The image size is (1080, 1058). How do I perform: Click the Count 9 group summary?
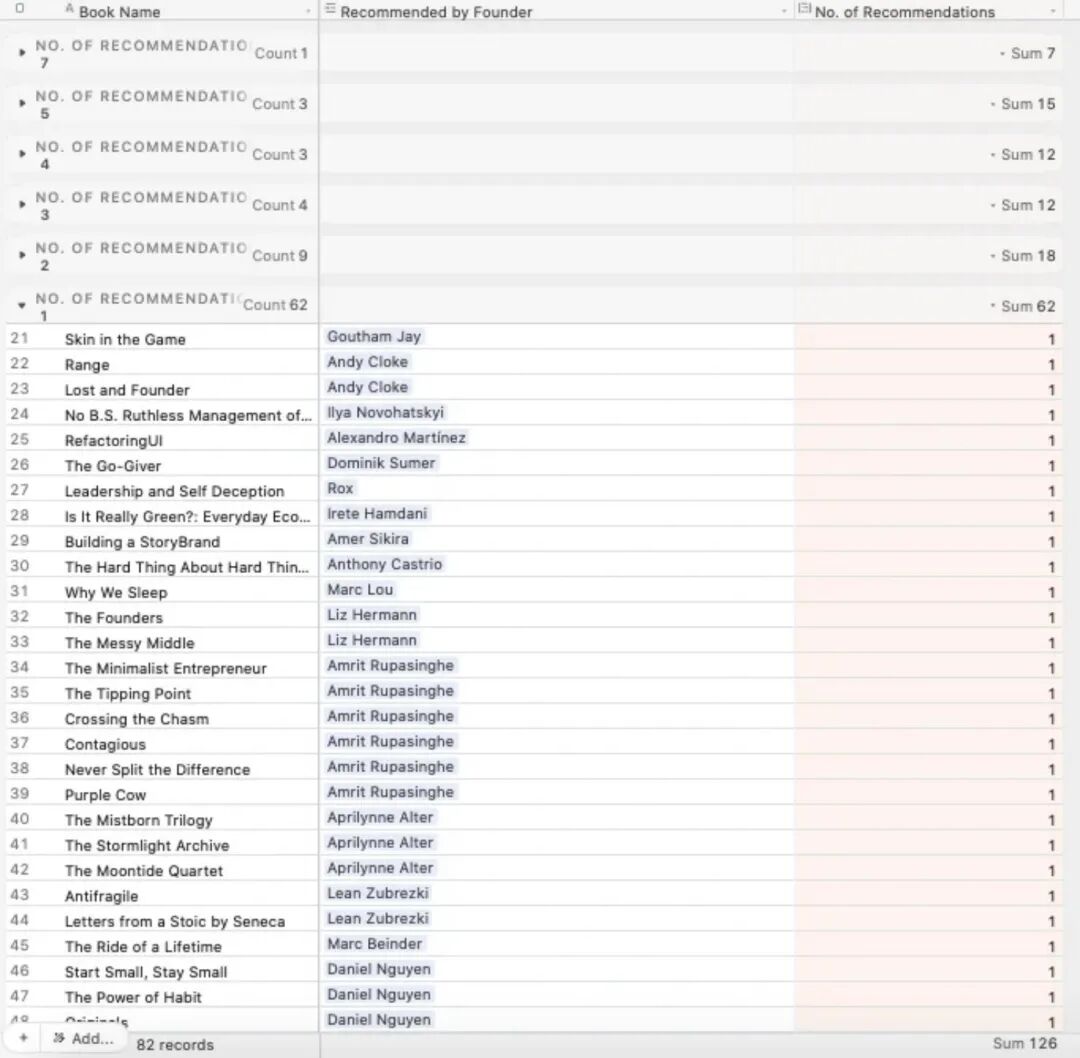tap(280, 256)
